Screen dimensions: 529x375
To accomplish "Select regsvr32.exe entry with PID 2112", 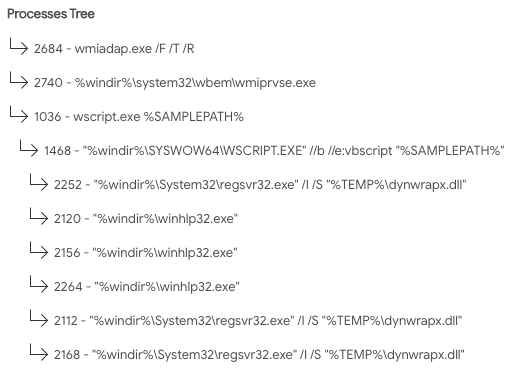I will click(258, 321).
